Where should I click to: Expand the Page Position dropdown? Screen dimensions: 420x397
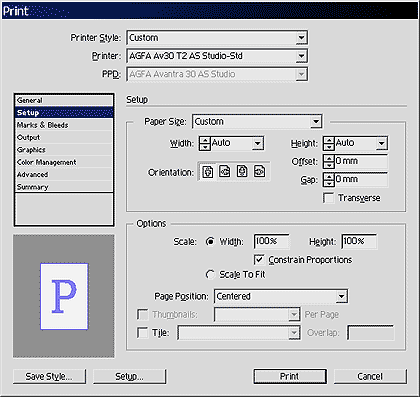pyautogui.click(x=281, y=296)
